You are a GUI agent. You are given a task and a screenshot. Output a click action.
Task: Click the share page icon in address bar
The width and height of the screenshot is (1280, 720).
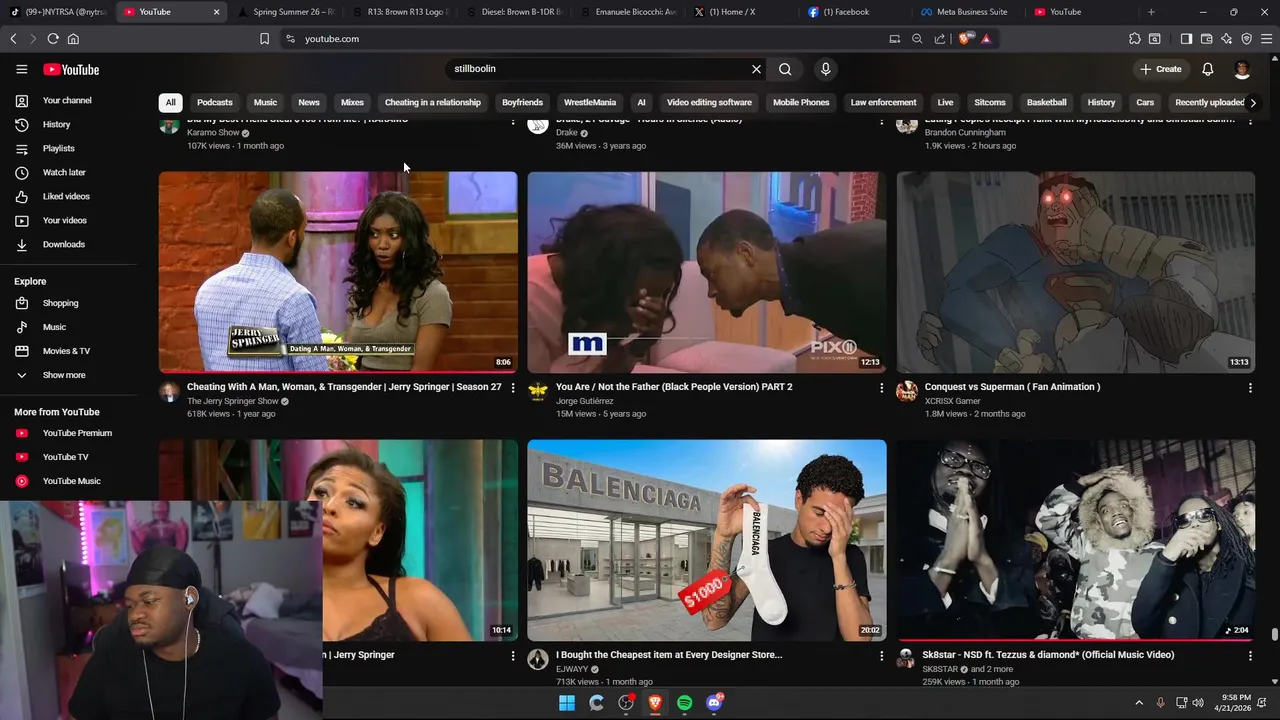coord(939,39)
